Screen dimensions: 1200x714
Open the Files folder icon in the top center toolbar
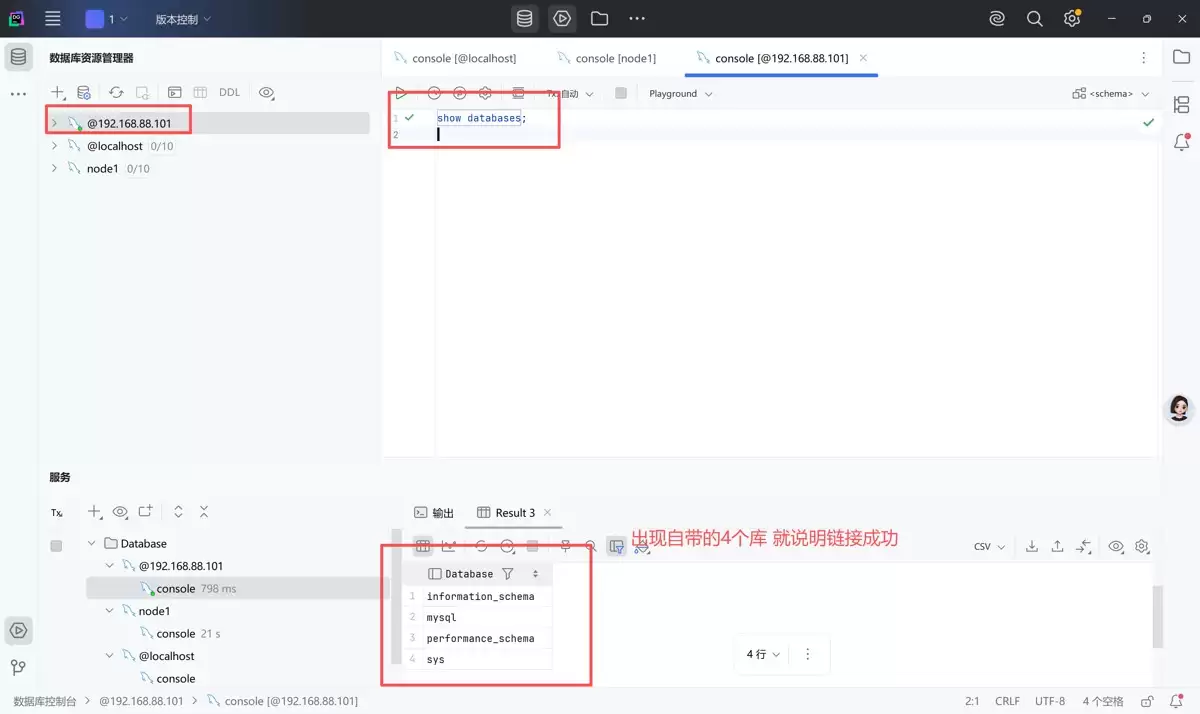click(599, 18)
